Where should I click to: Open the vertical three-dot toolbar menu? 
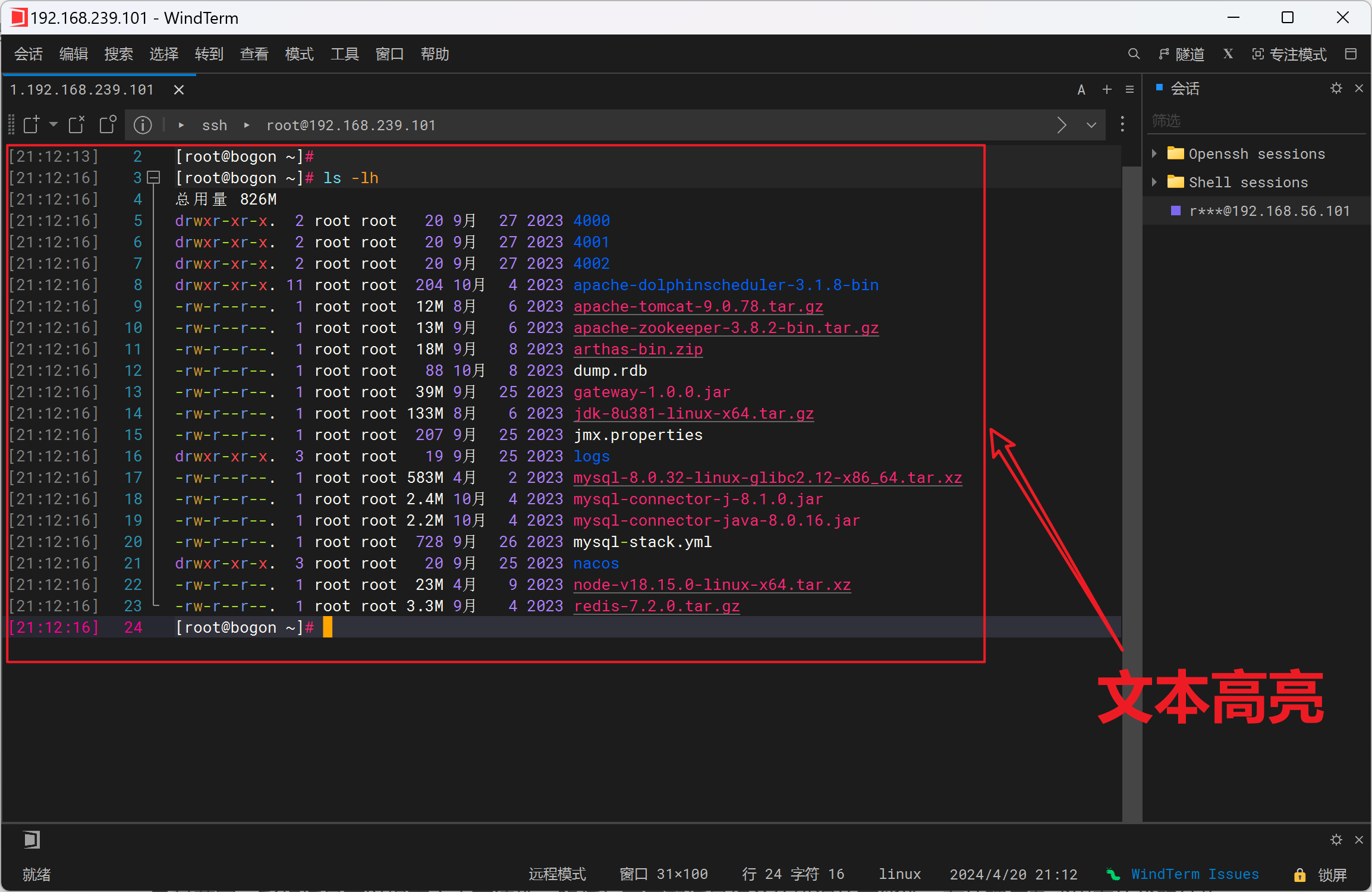pyautogui.click(x=1122, y=124)
